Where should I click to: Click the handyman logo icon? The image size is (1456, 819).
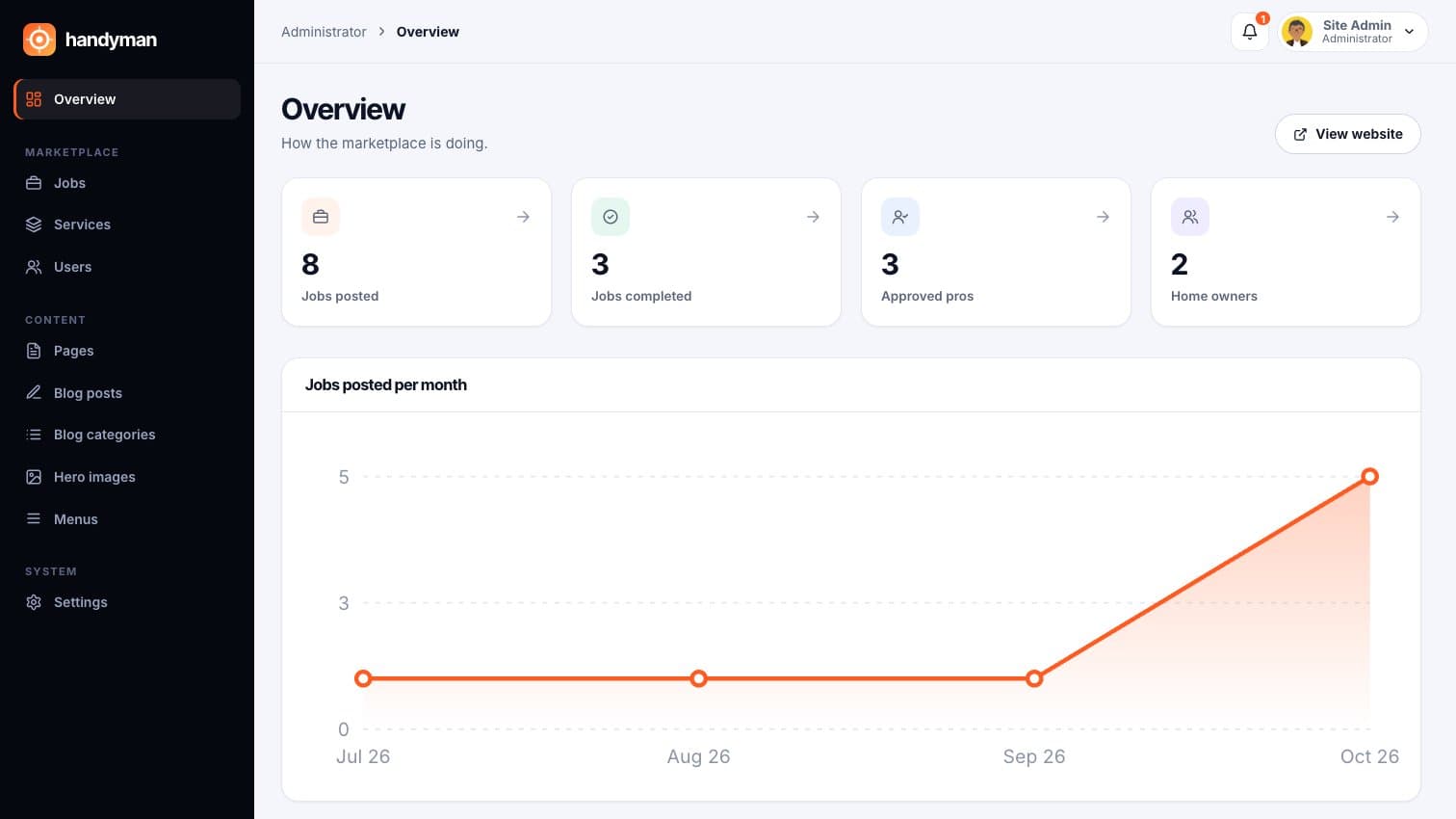(x=39, y=40)
